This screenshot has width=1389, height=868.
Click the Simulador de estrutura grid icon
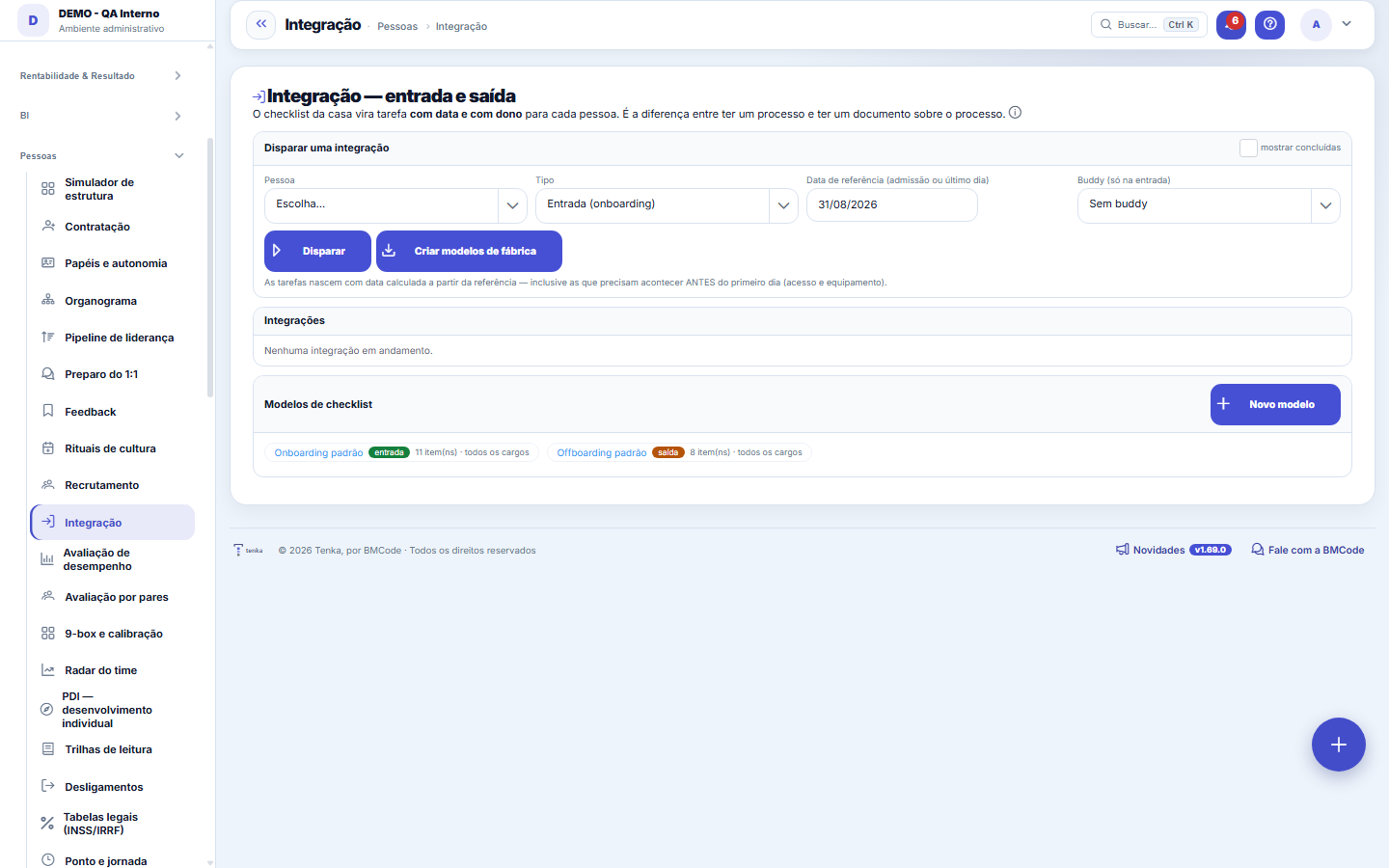click(x=48, y=189)
